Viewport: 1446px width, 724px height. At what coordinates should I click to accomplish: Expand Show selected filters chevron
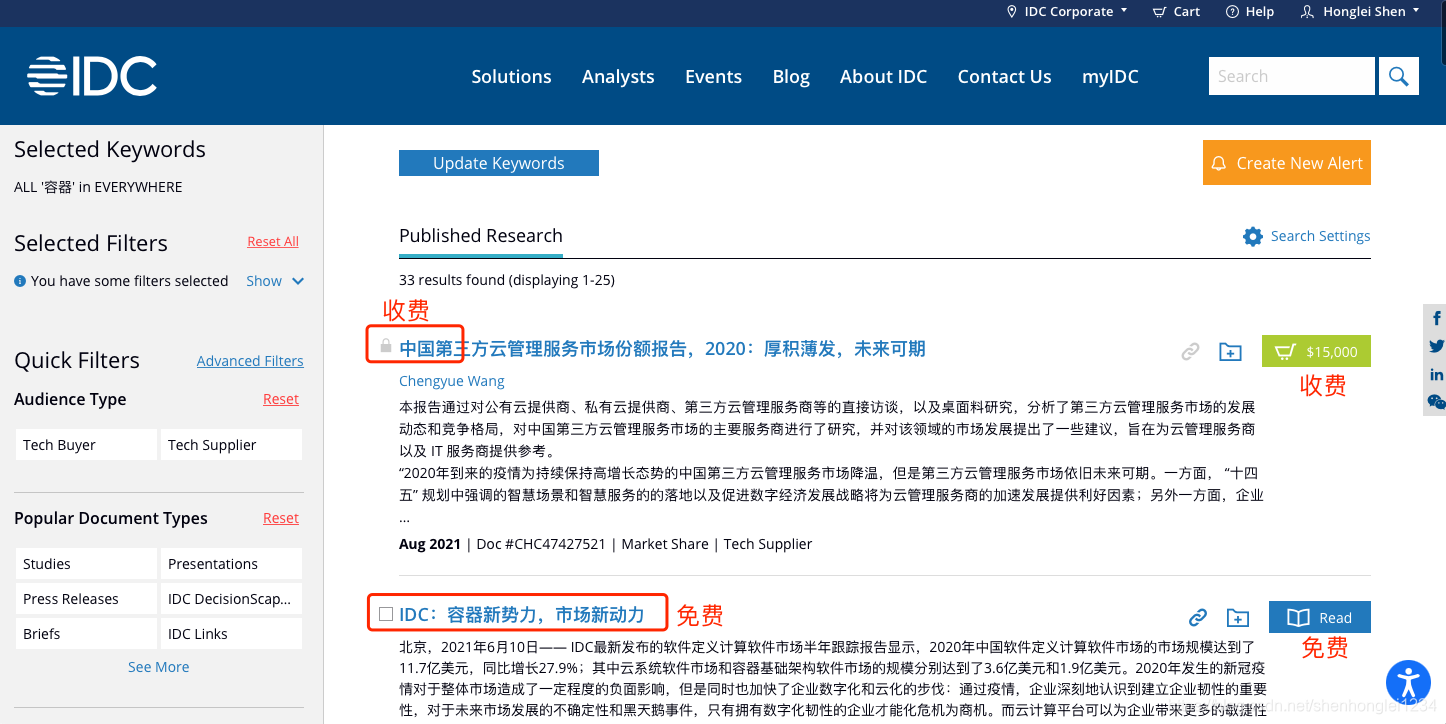tap(298, 282)
